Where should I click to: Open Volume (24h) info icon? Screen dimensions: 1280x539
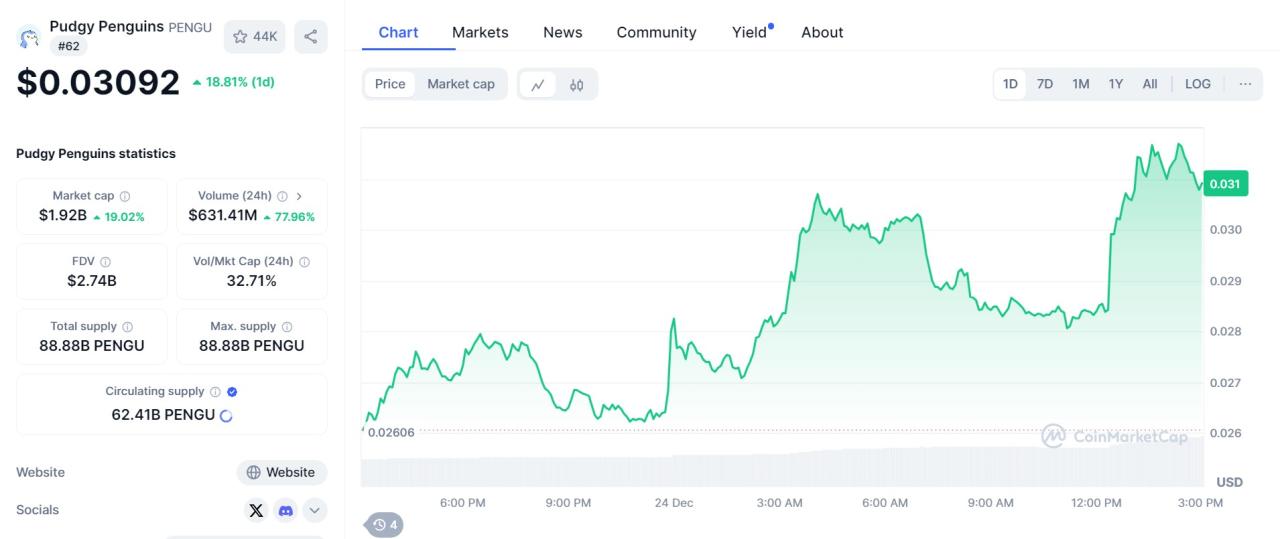click(x=282, y=197)
